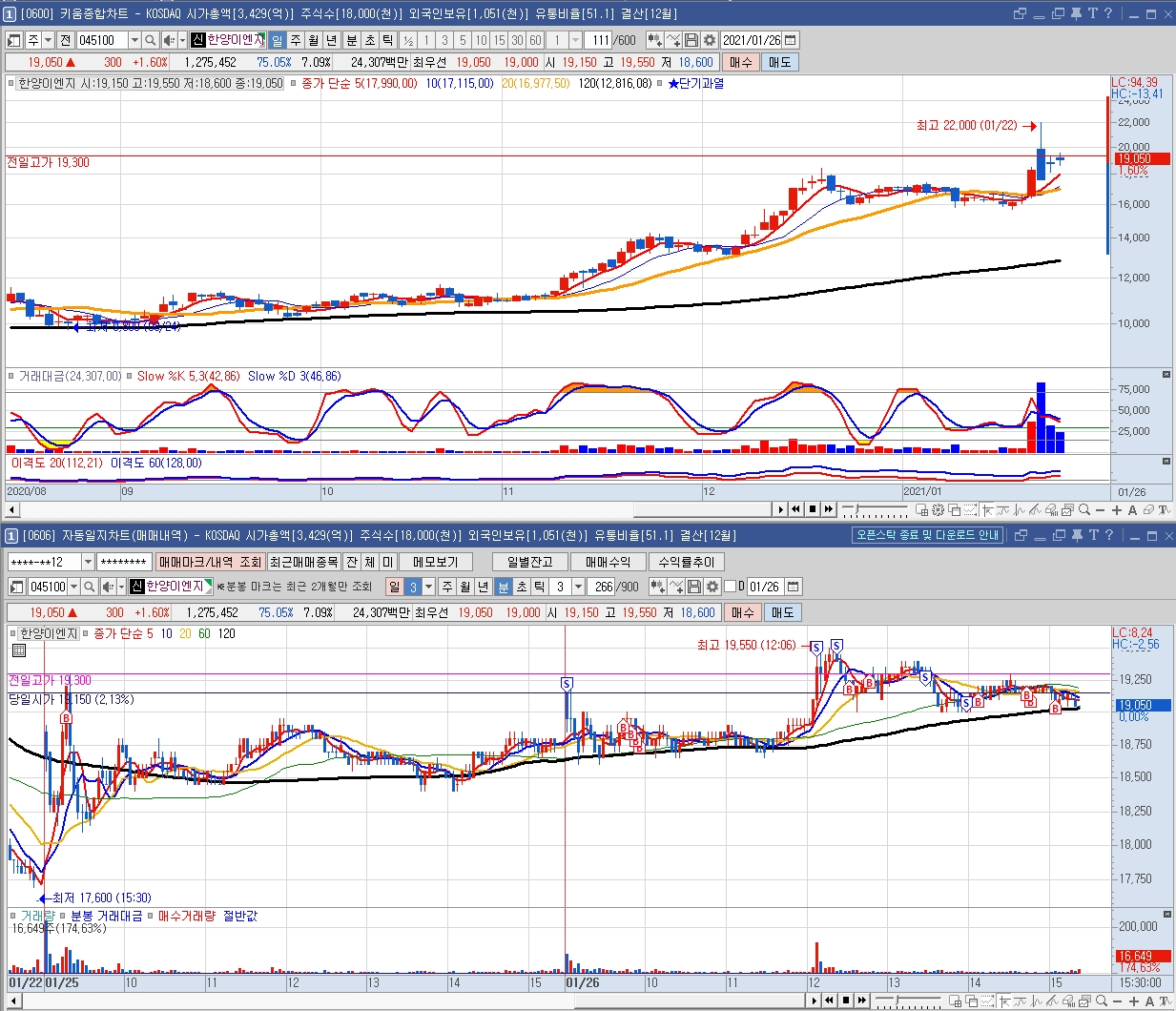The width and height of the screenshot is (1176, 1011).
Task: Click the 매수 buy button in top chart
Action: coord(740,62)
